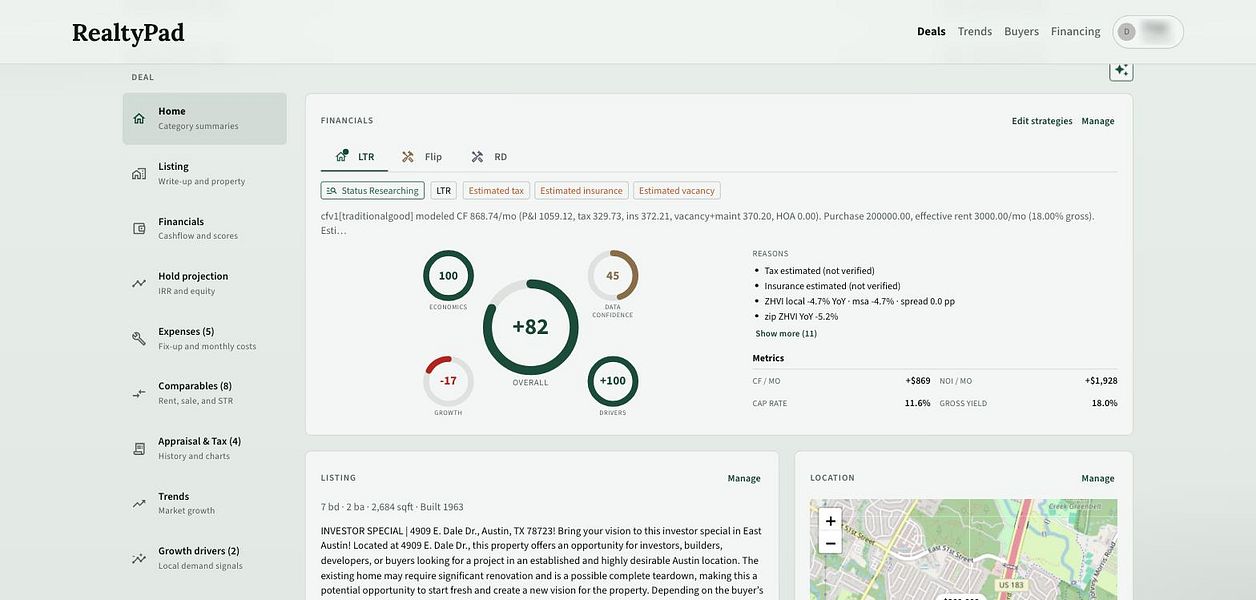This screenshot has height=600, width=1256.
Task: Click 'Insurance estimated (not verified)' reason
Action: click(833, 286)
